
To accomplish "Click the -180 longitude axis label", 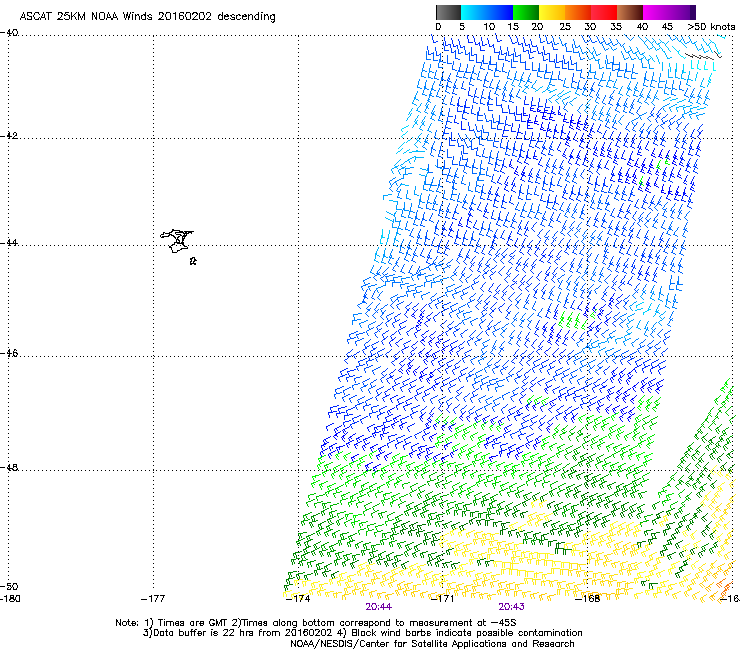I will point(10,599).
